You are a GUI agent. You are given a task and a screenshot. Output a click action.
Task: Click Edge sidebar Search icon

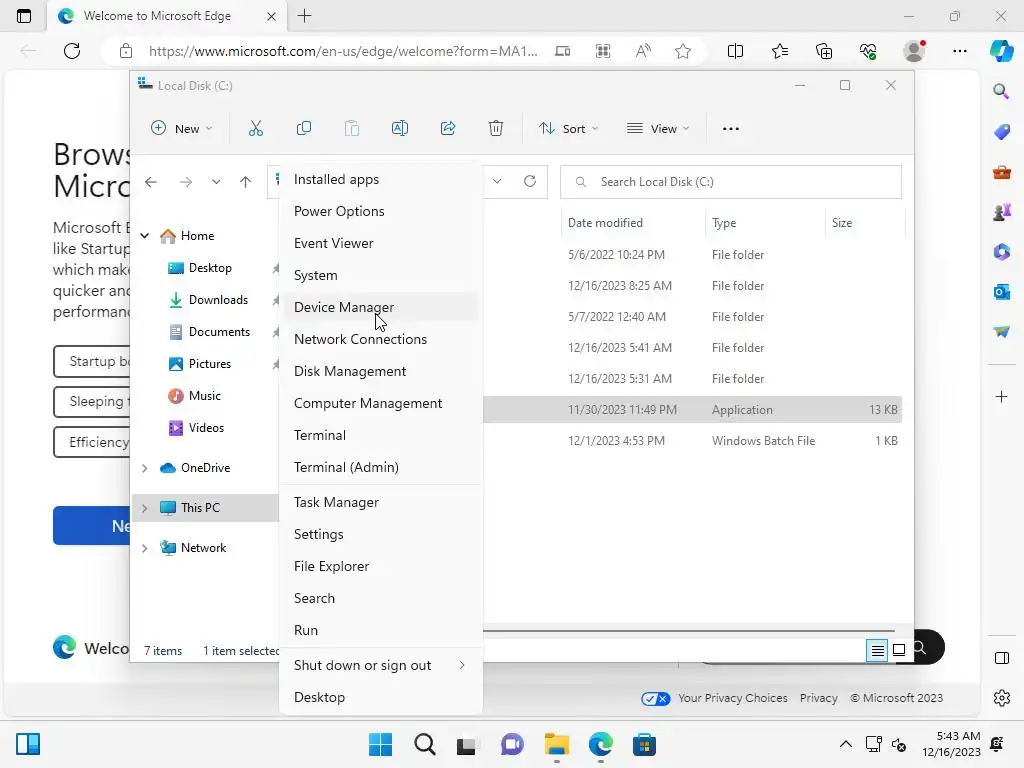tap(1001, 91)
